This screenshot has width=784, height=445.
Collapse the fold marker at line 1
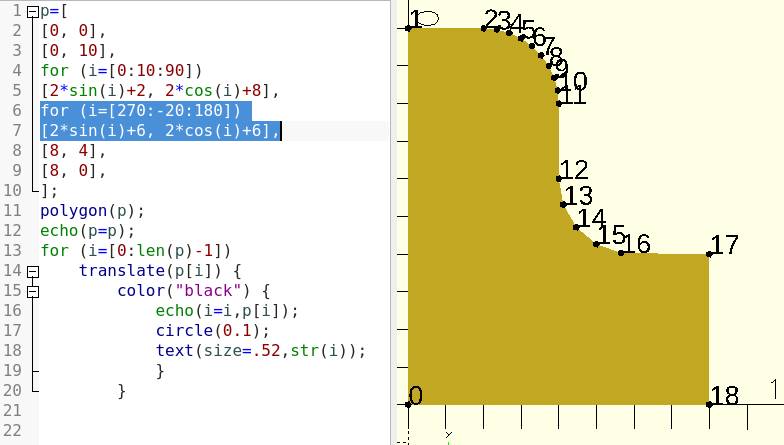33,11
